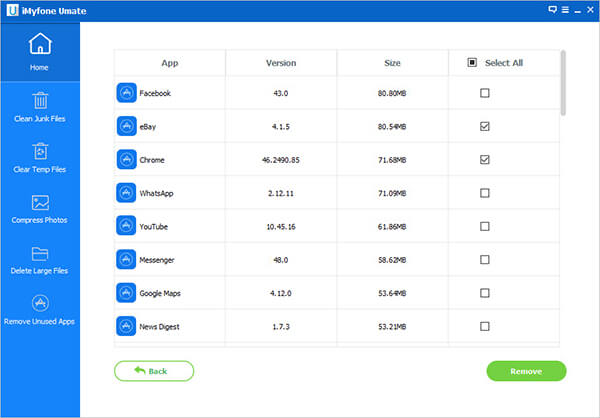The height and width of the screenshot is (418, 600).
Task: Select the Facebook app name
Action: tap(155, 93)
